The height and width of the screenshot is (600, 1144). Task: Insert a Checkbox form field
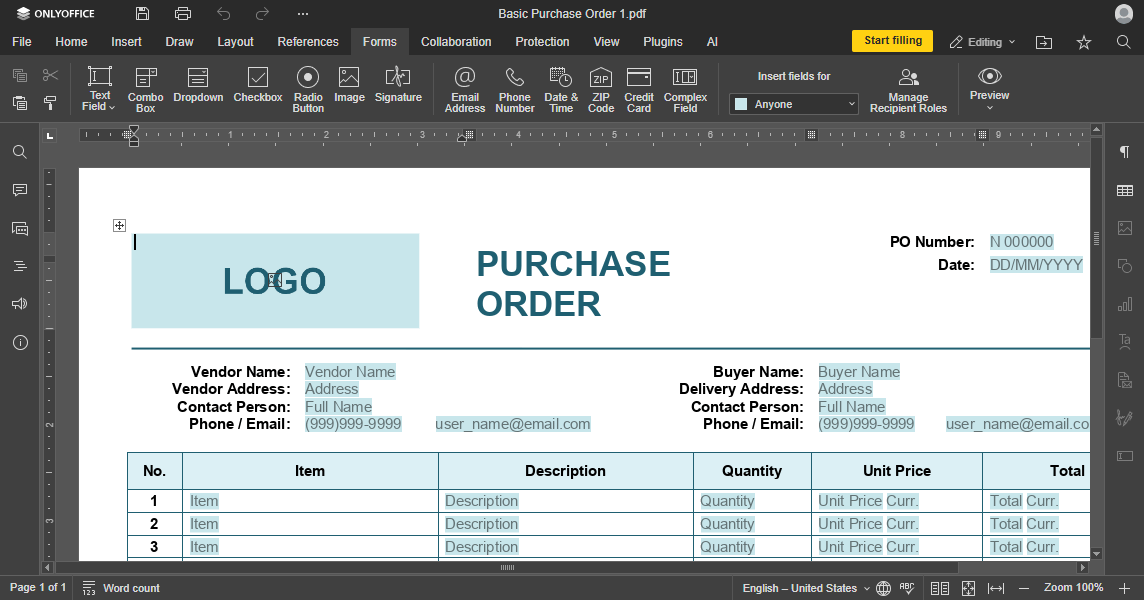pyautogui.click(x=258, y=85)
